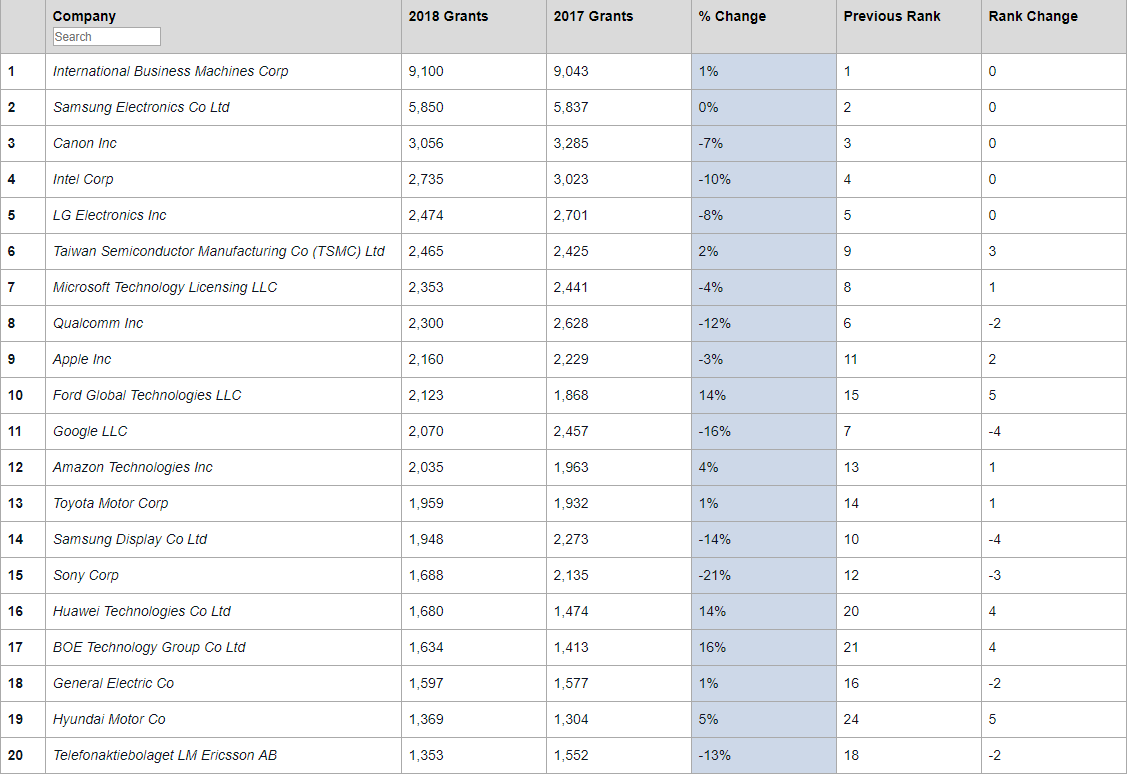Click Samsung Display Co Ltd
Image resolution: width=1129 pixels, height=774 pixels.
pyautogui.click(x=130, y=539)
